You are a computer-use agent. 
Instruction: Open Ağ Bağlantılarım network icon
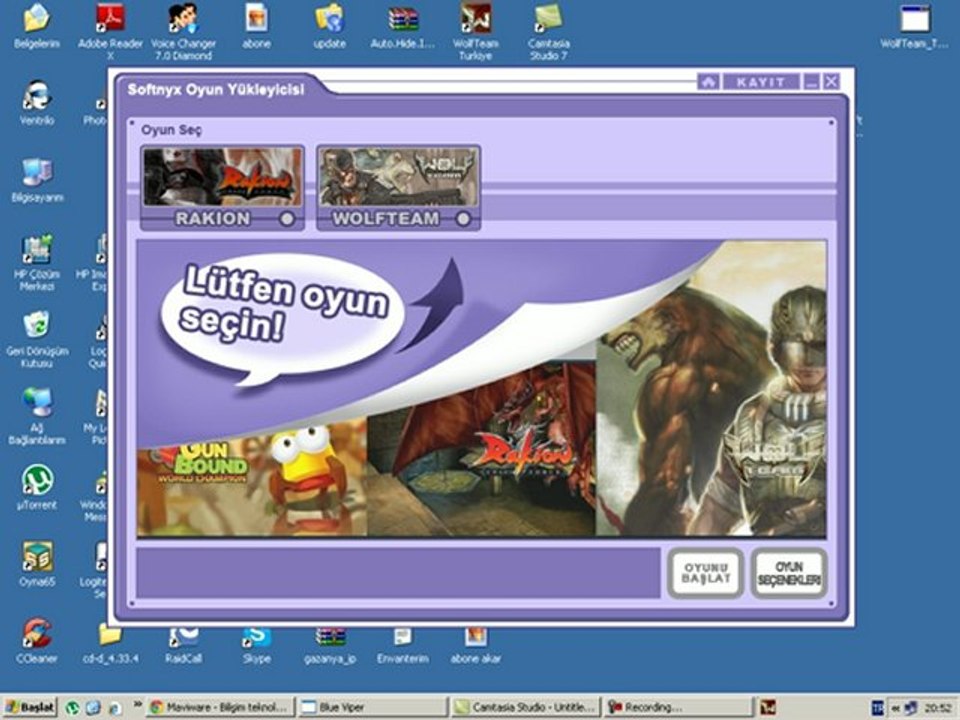point(37,416)
